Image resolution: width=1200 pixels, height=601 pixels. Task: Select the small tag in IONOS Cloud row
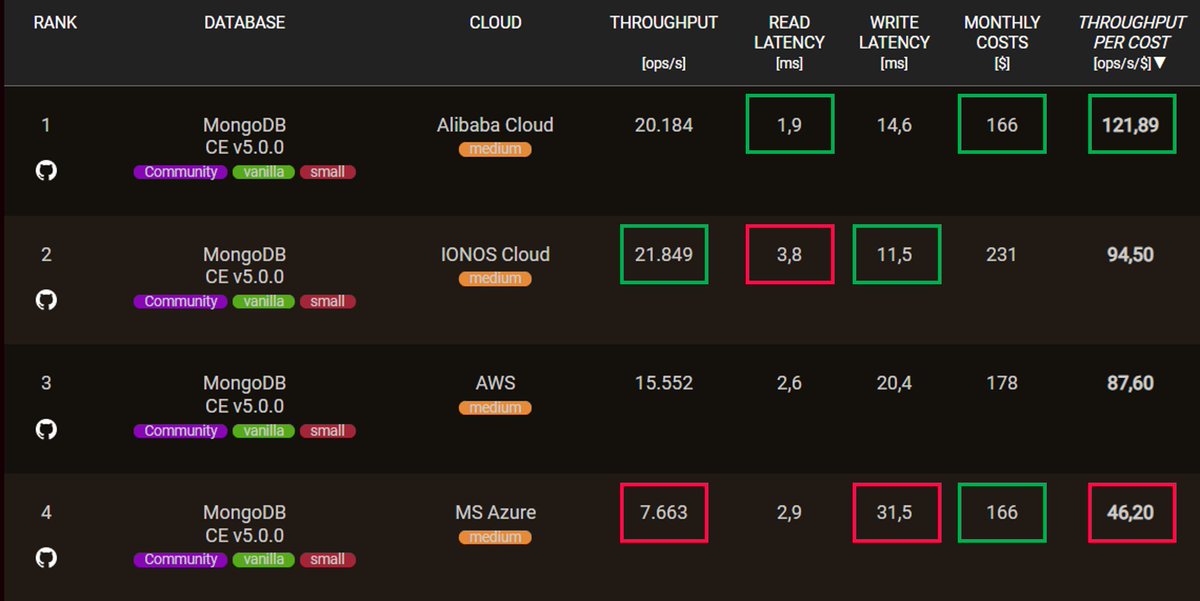click(x=328, y=301)
